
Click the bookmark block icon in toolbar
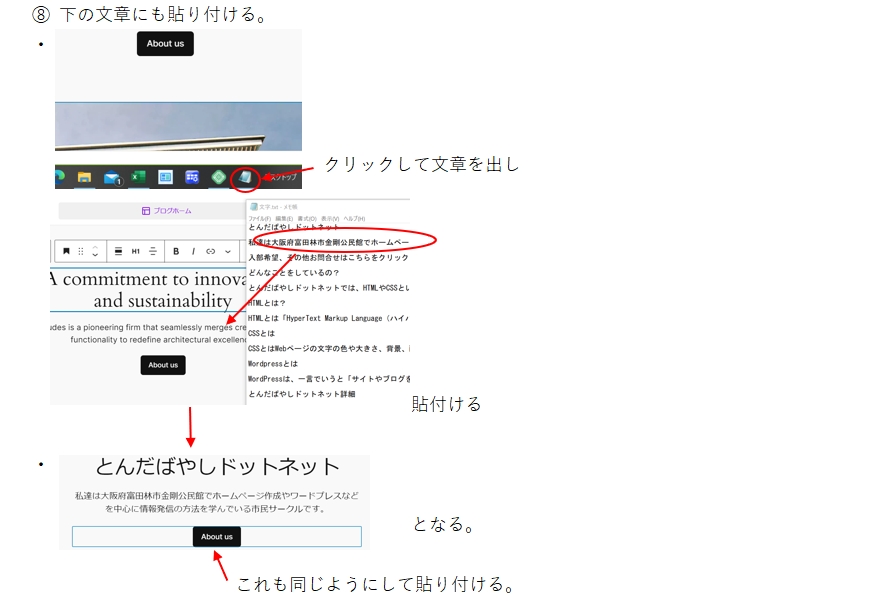pos(67,251)
